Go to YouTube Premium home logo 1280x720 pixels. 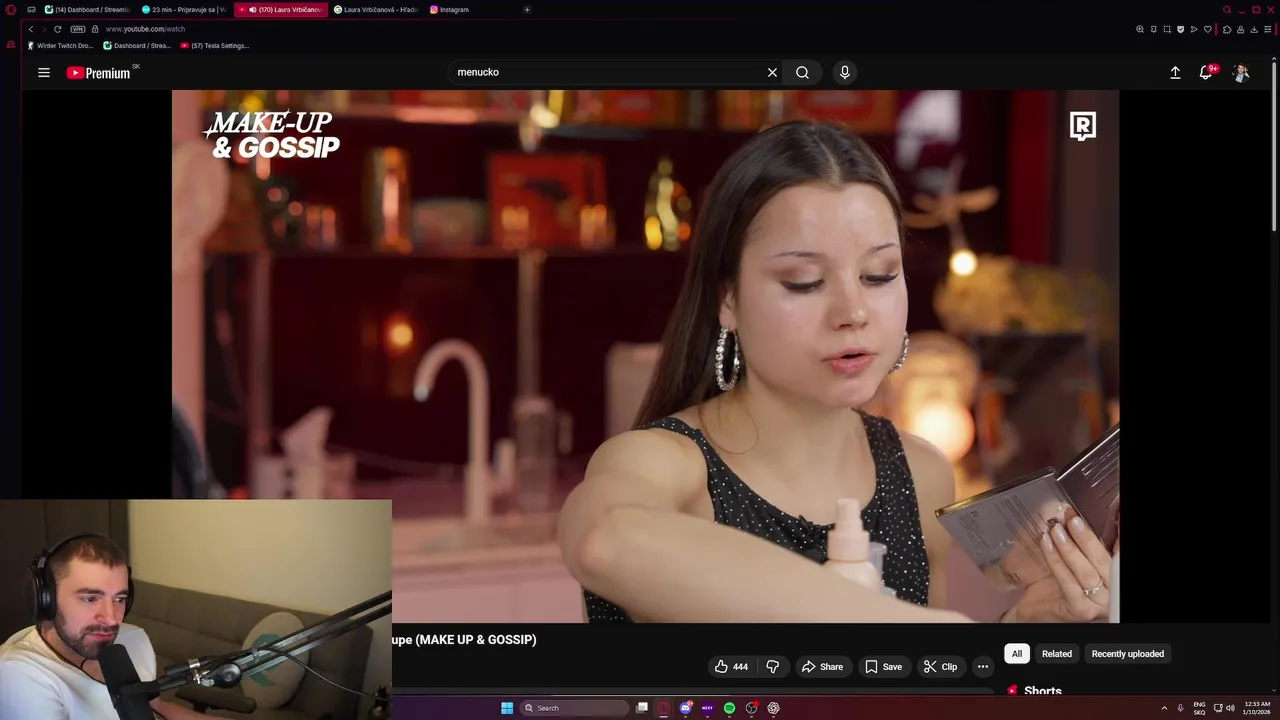[x=98, y=72]
